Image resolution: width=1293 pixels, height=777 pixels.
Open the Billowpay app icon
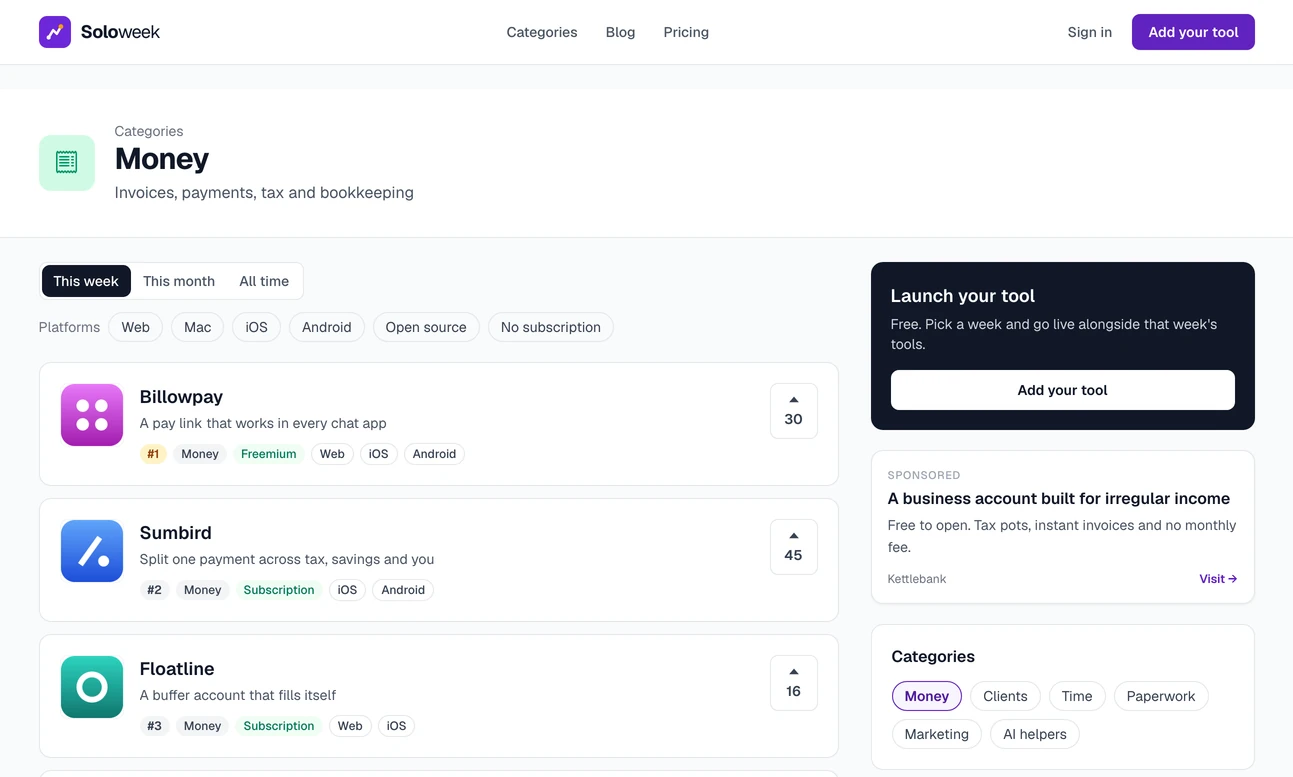pos(92,415)
